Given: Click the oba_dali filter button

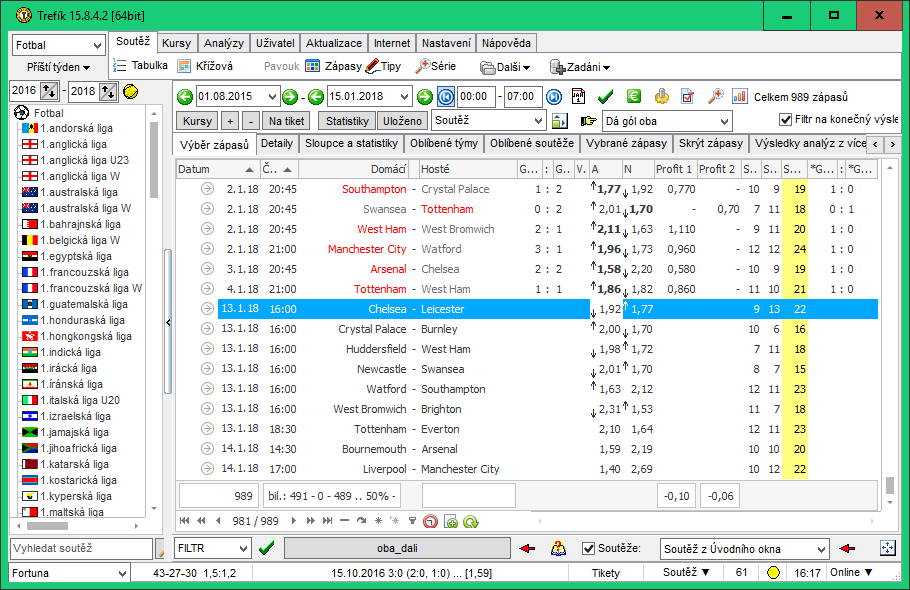Looking at the screenshot, I should pos(397,548).
